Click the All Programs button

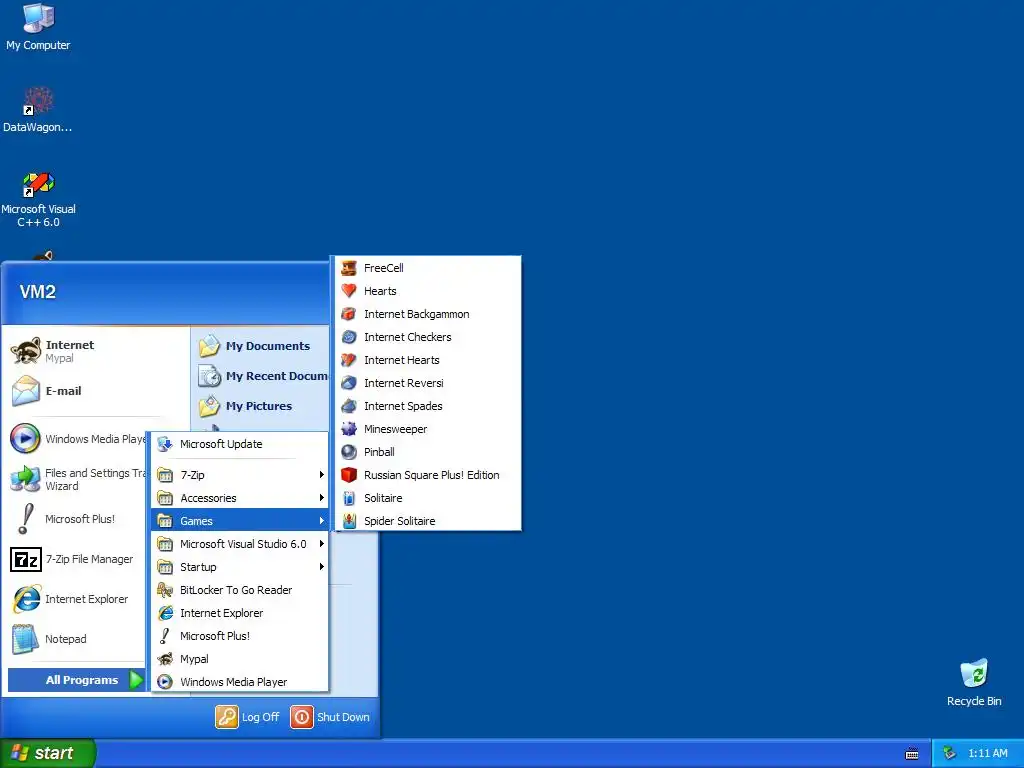(x=76, y=680)
